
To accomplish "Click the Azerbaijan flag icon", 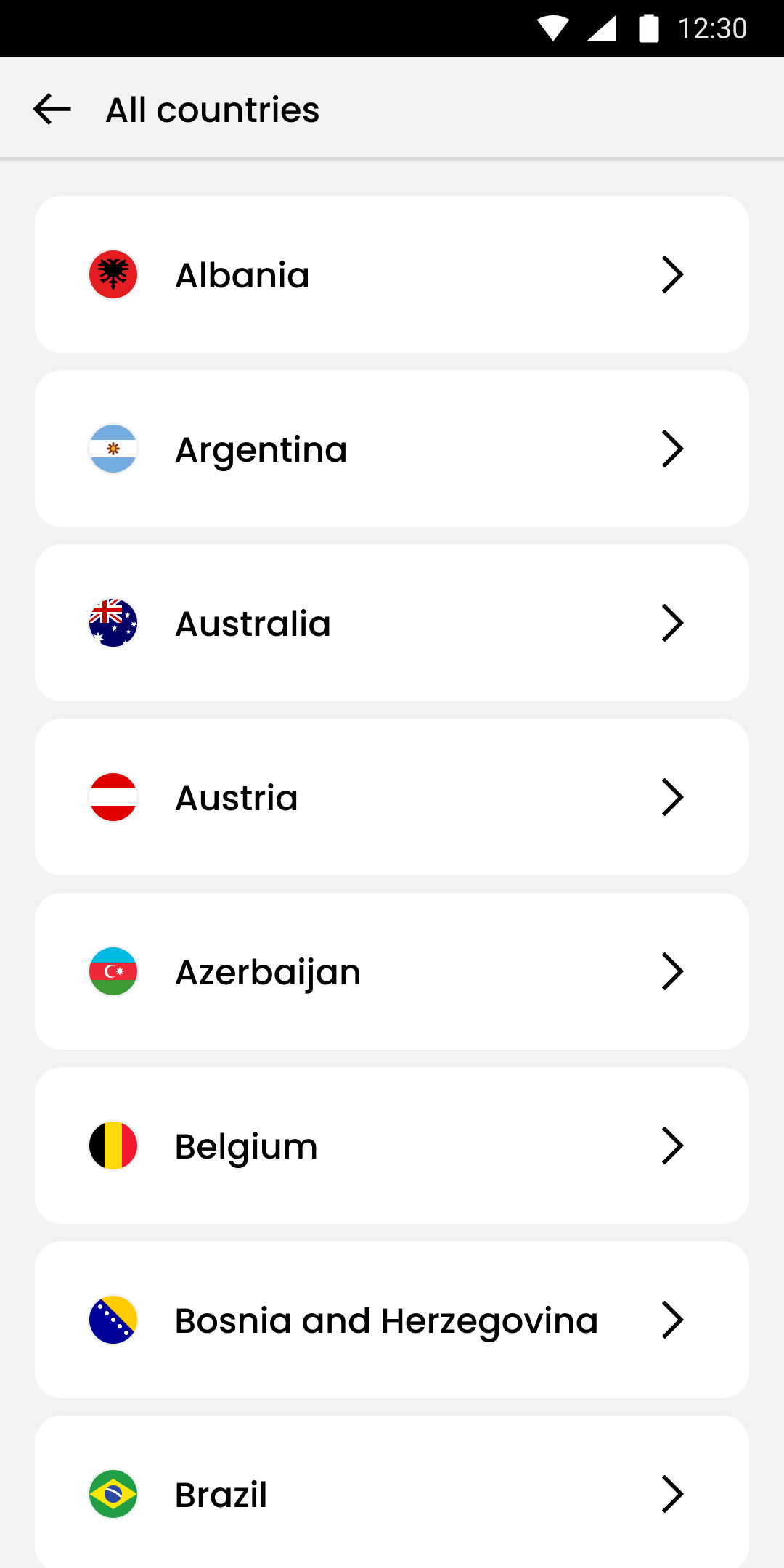I will click(113, 971).
